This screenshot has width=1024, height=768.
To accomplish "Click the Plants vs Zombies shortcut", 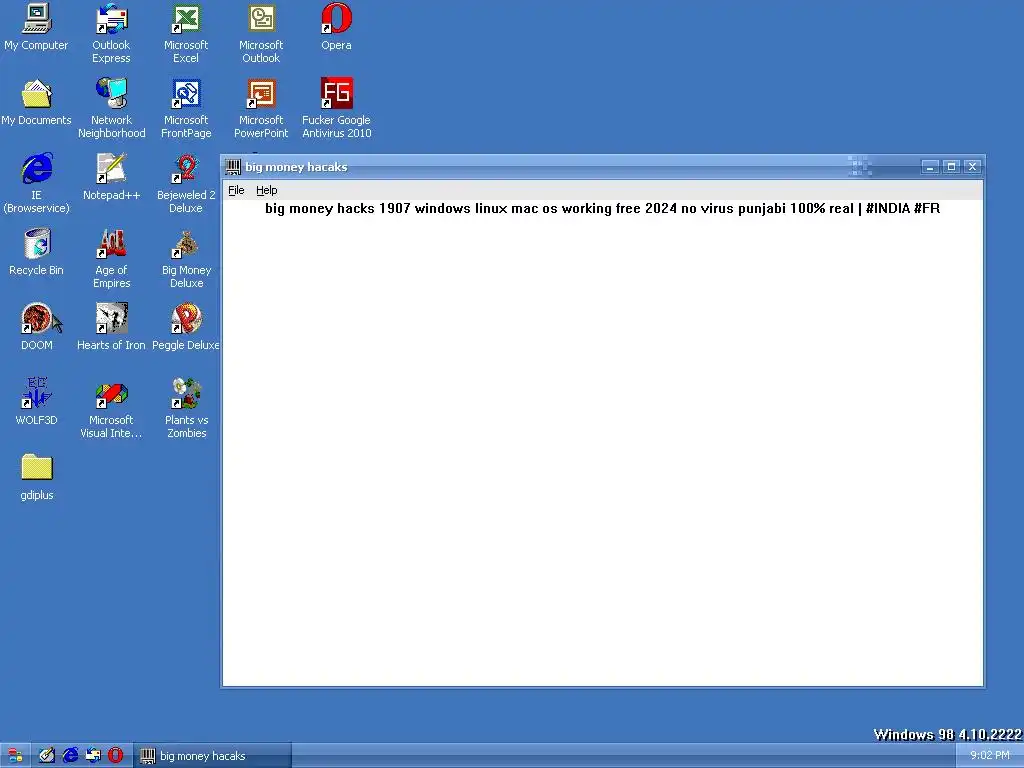I will [x=186, y=409].
